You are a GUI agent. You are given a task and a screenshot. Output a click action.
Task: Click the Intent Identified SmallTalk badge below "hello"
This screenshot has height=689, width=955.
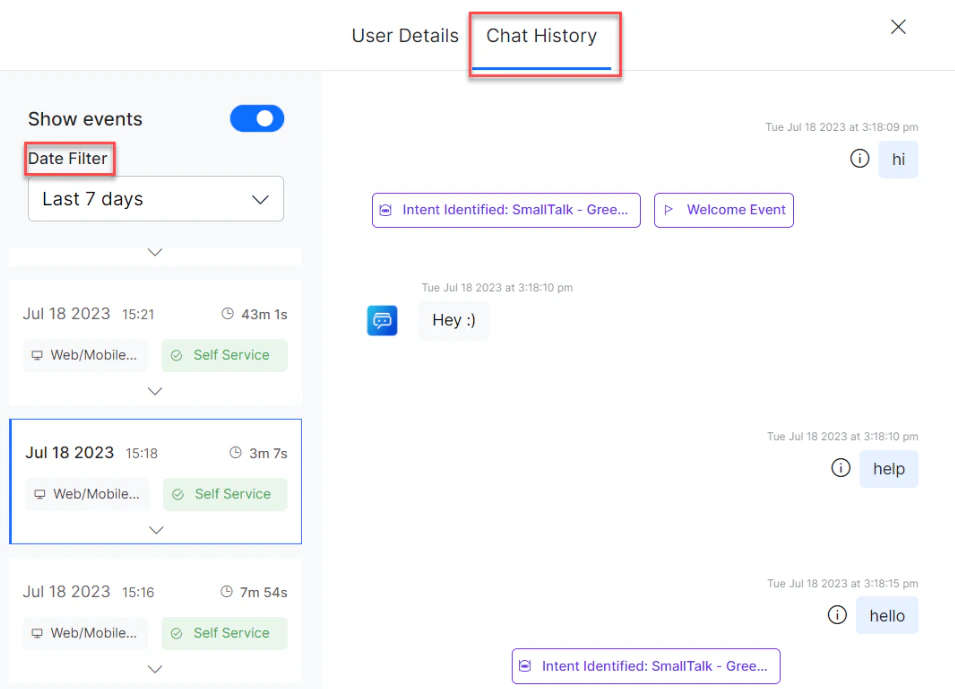tap(645, 665)
